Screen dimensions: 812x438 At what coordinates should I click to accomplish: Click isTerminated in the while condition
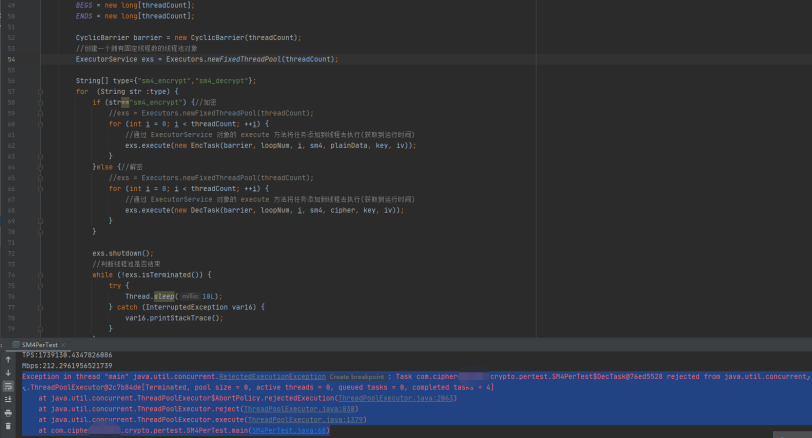tap(170, 275)
